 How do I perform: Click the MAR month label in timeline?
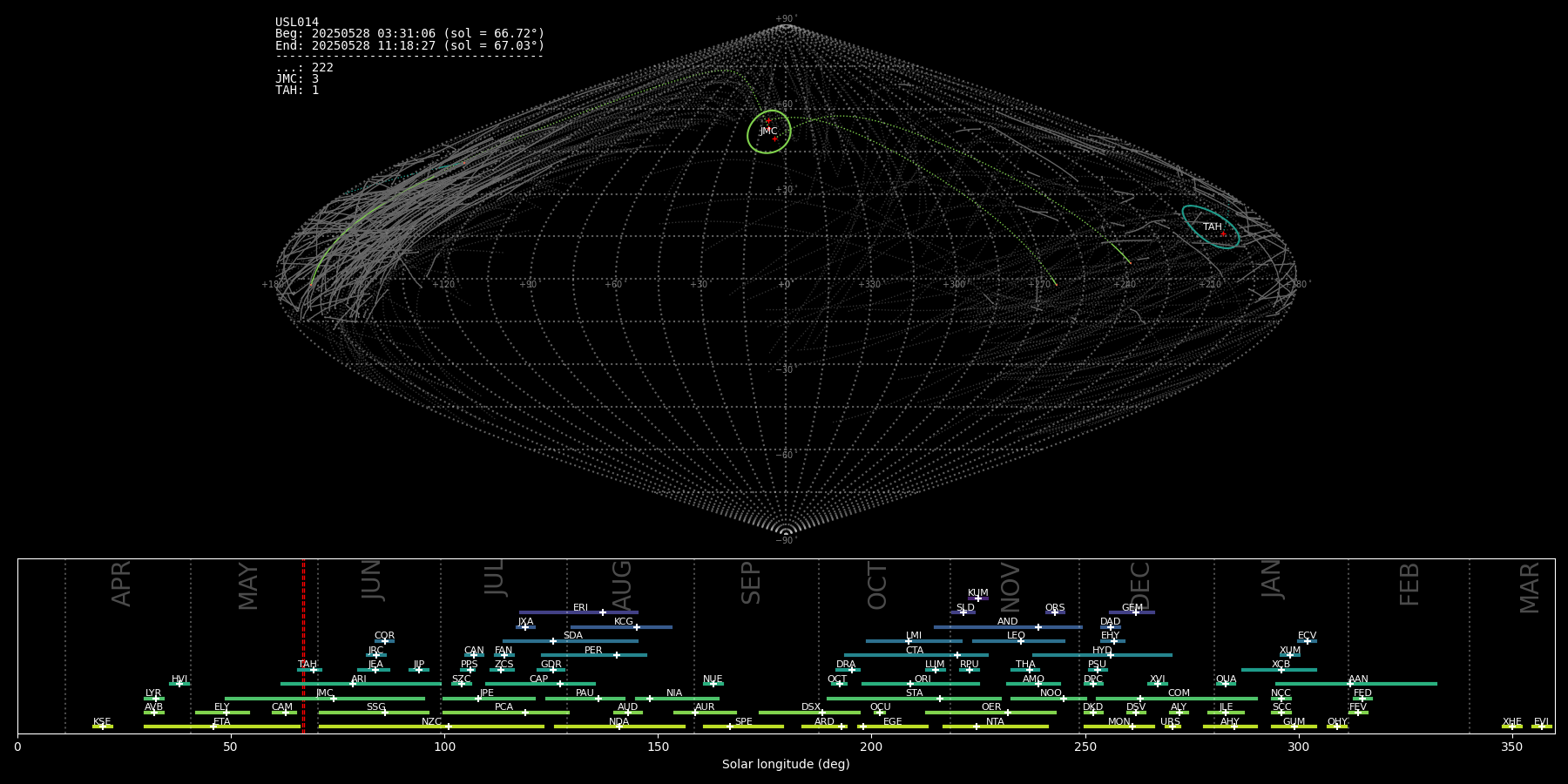point(1530,588)
